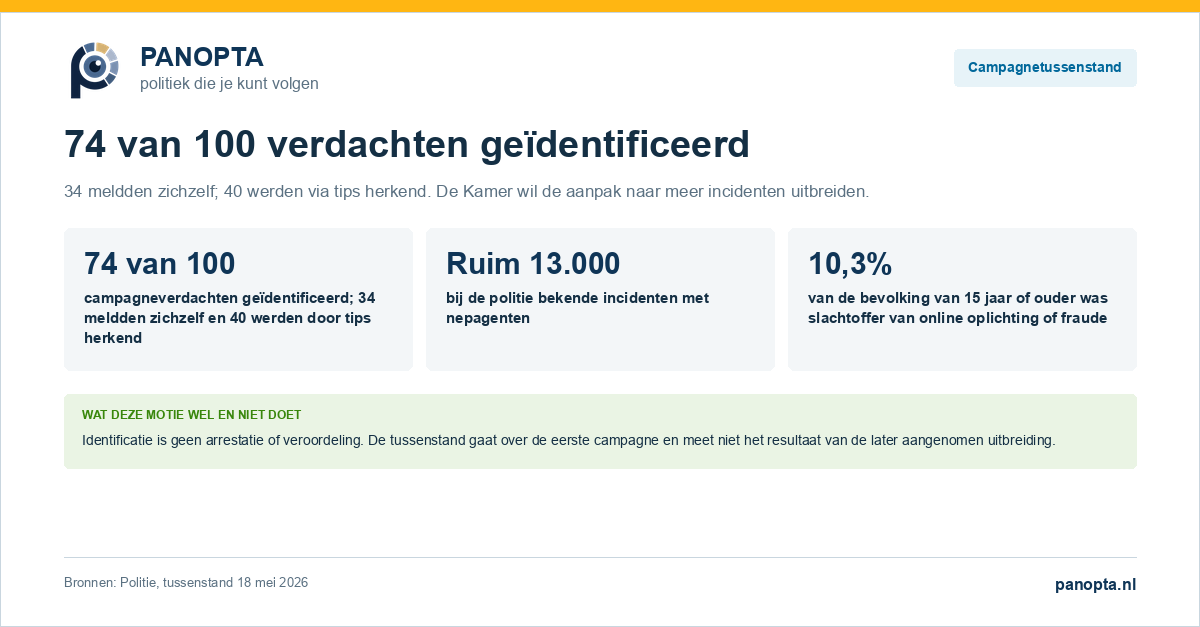Click the subtitle about 34 meldden zichzelf
Viewport: 1200px width, 627px height.
[x=466, y=191]
